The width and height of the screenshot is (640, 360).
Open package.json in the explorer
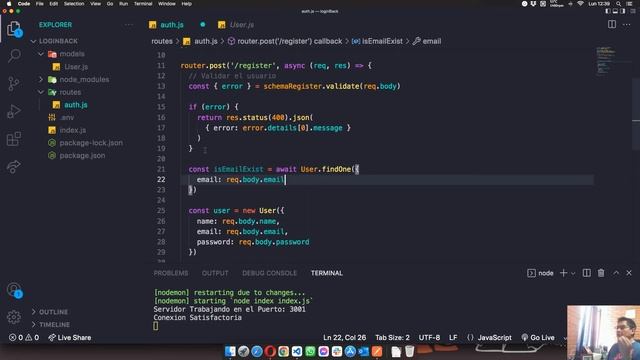click(82, 156)
